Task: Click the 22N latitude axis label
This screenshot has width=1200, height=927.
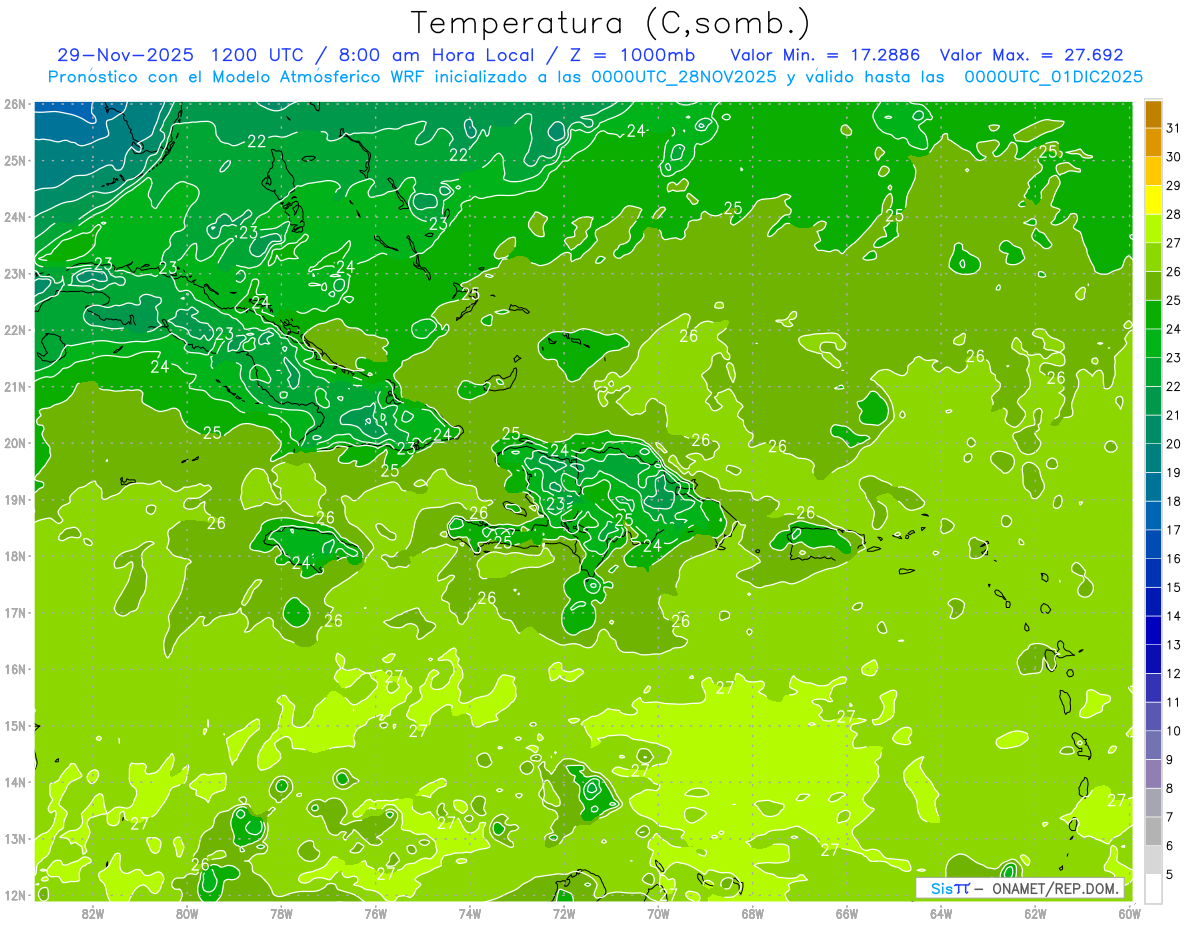Action: point(15,330)
